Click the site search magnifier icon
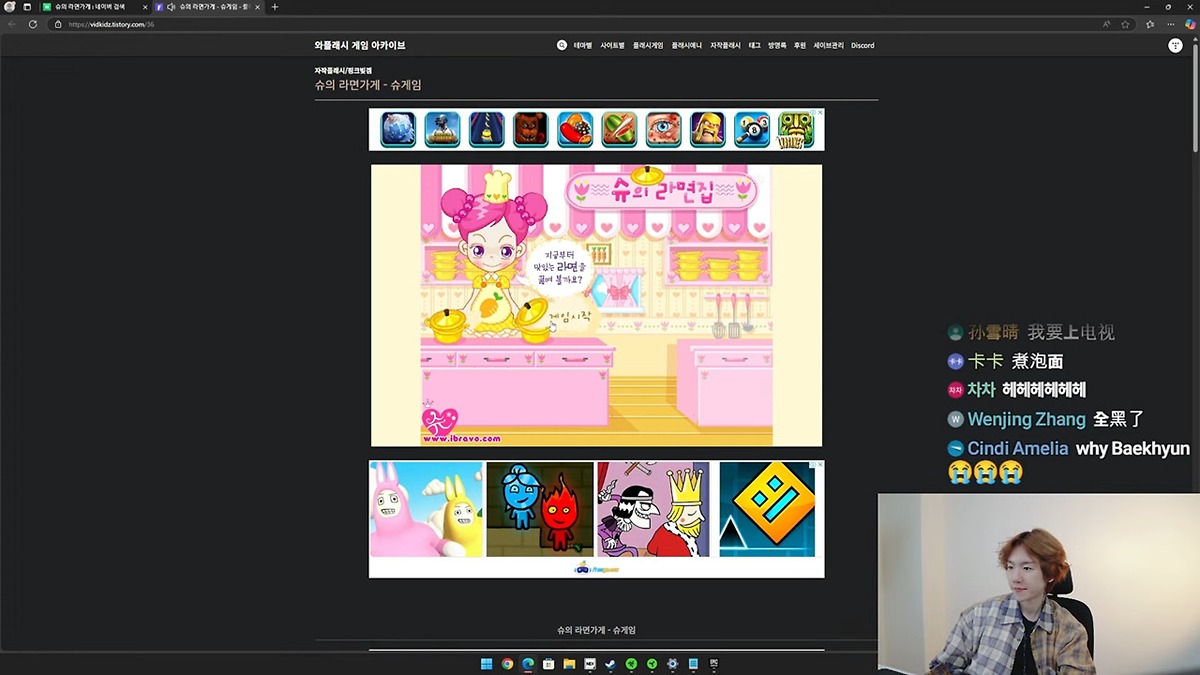 point(562,45)
